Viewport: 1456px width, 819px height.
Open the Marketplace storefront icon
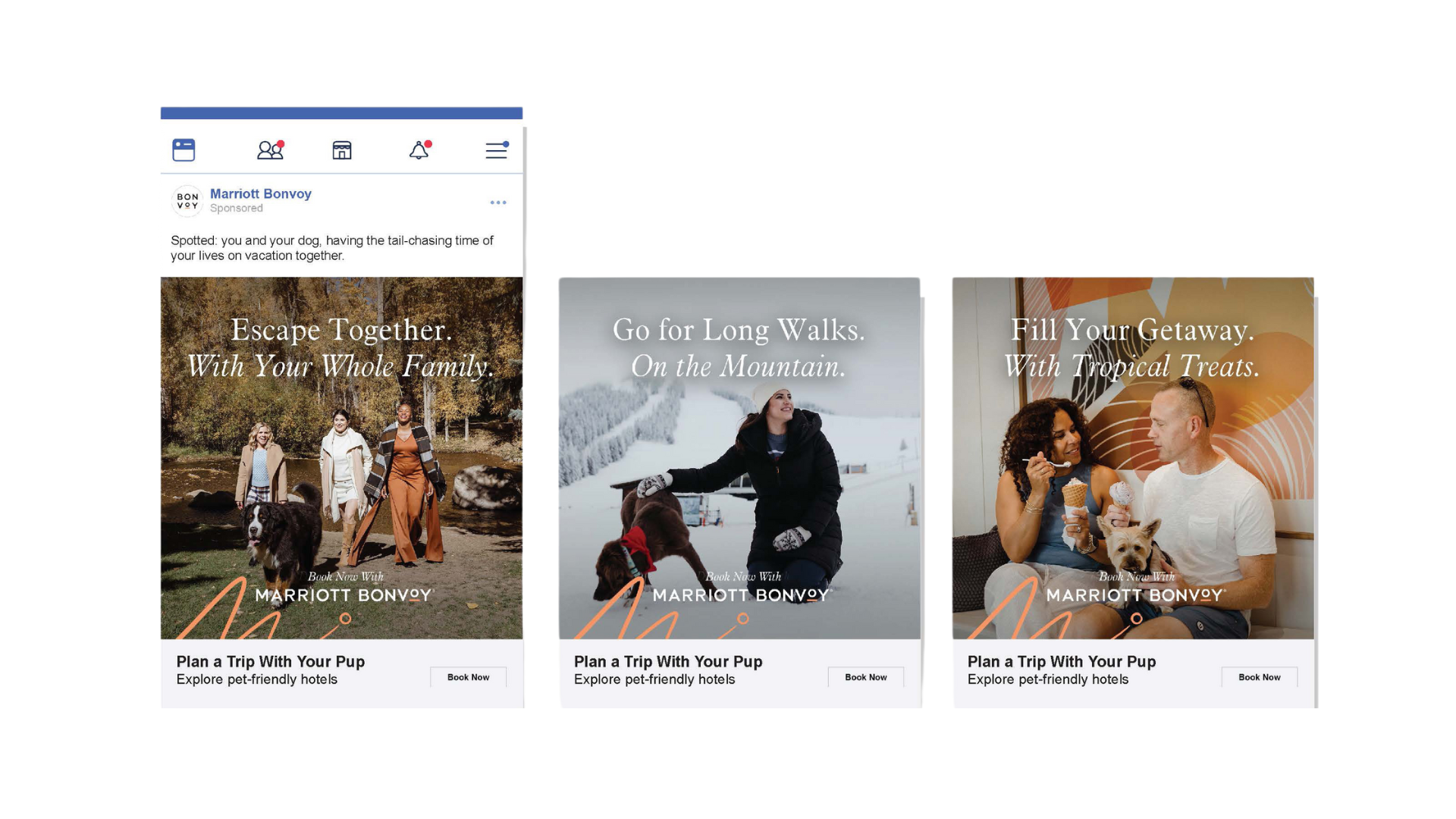(342, 150)
